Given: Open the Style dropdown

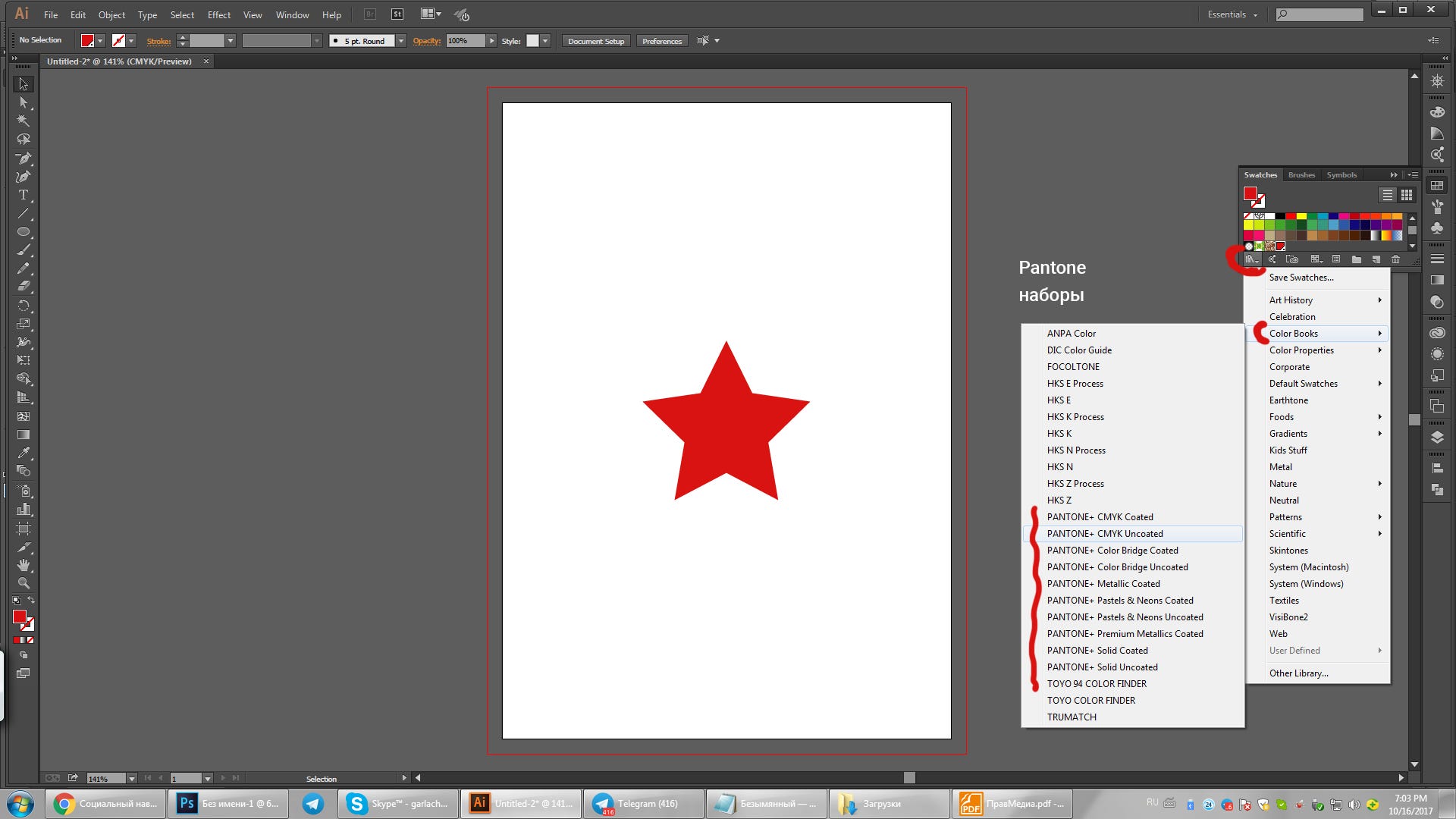Looking at the screenshot, I should point(544,41).
